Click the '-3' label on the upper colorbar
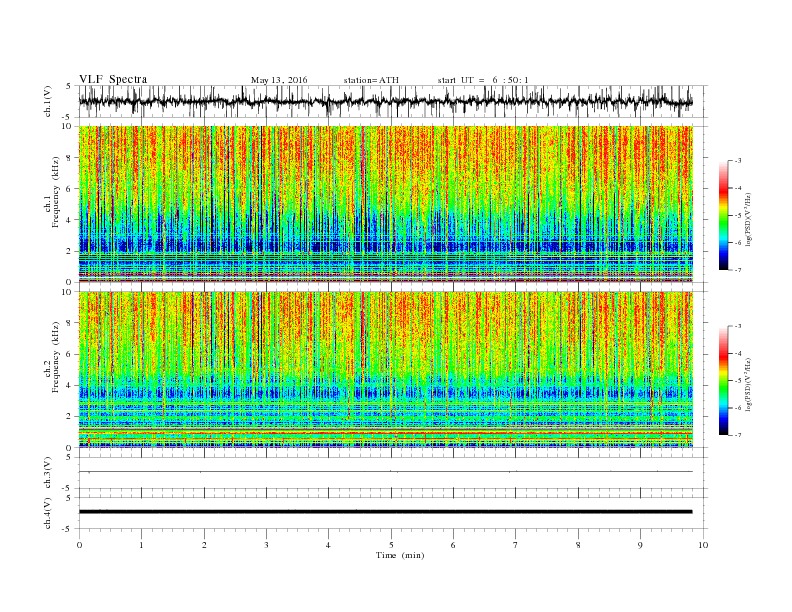792x612 pixels. pos(738,161)
